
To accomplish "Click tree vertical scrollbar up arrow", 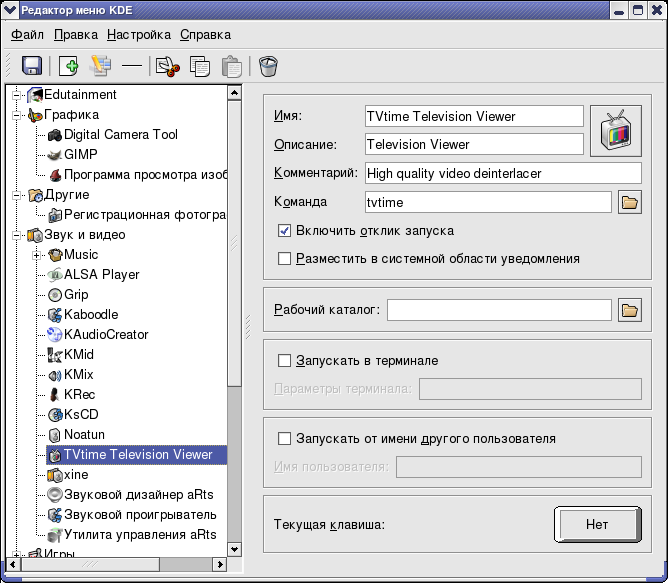I will (234, 93).
